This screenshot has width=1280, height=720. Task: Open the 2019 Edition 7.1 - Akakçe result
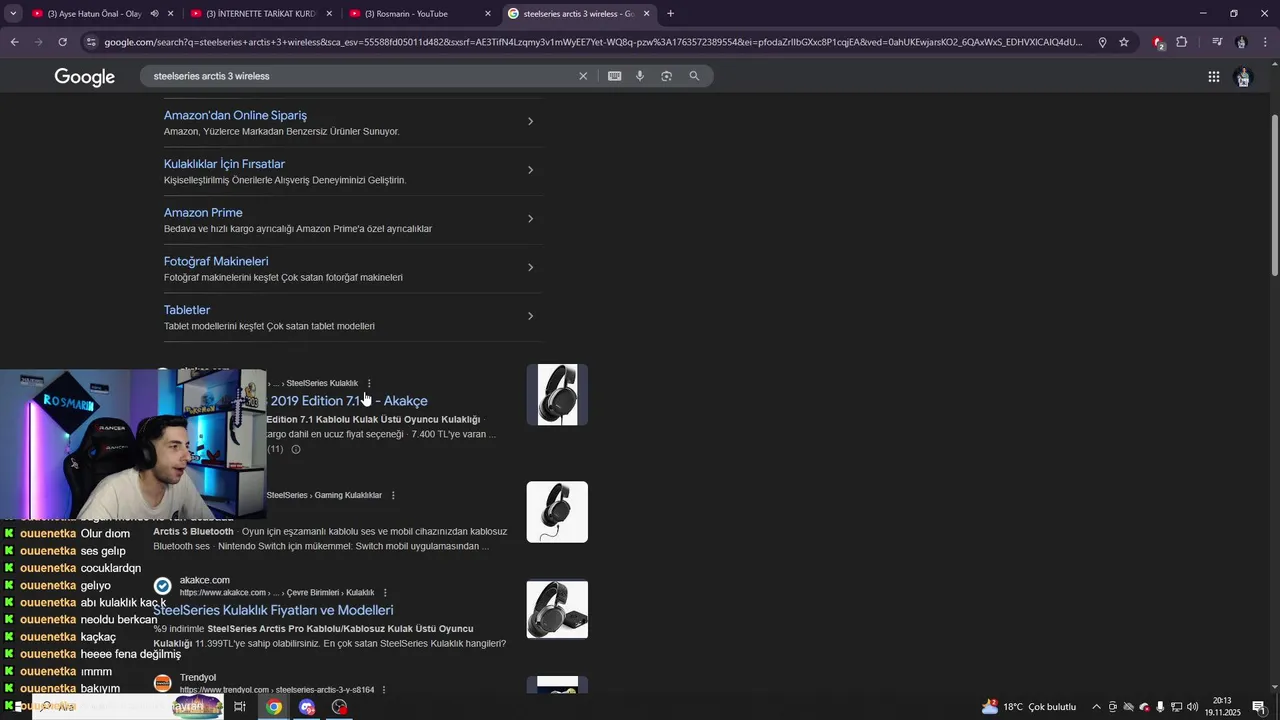pos(348,401)
